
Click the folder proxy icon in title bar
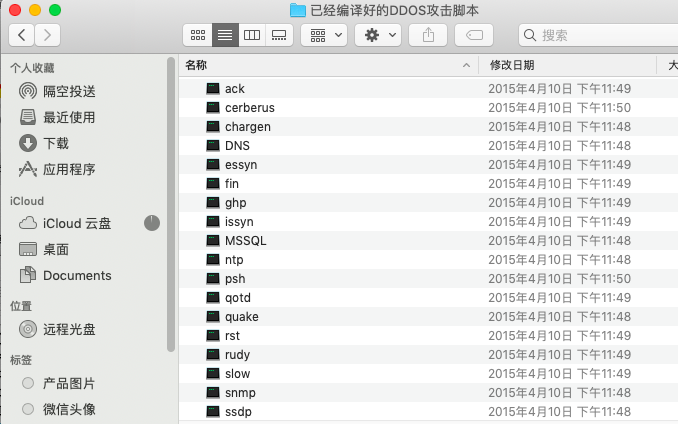[x=297, y=10]
